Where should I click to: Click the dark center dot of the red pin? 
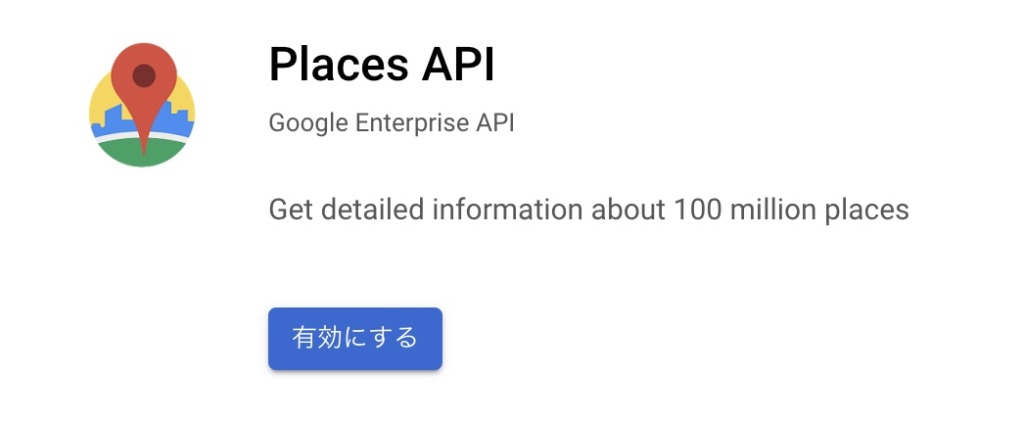(x=144, y=76)
